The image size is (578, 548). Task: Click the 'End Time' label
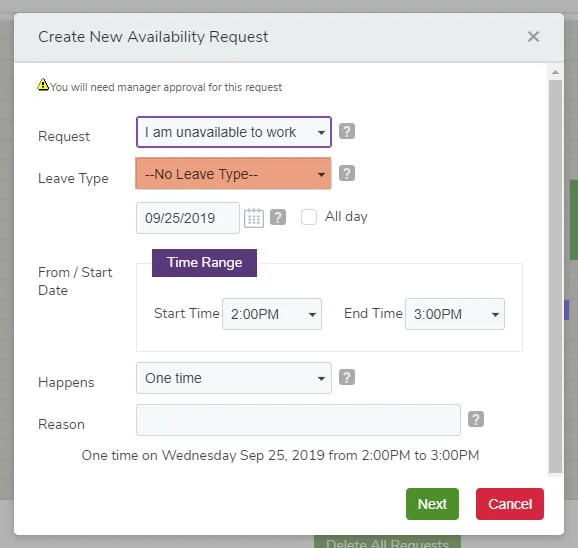click(373, 313)
